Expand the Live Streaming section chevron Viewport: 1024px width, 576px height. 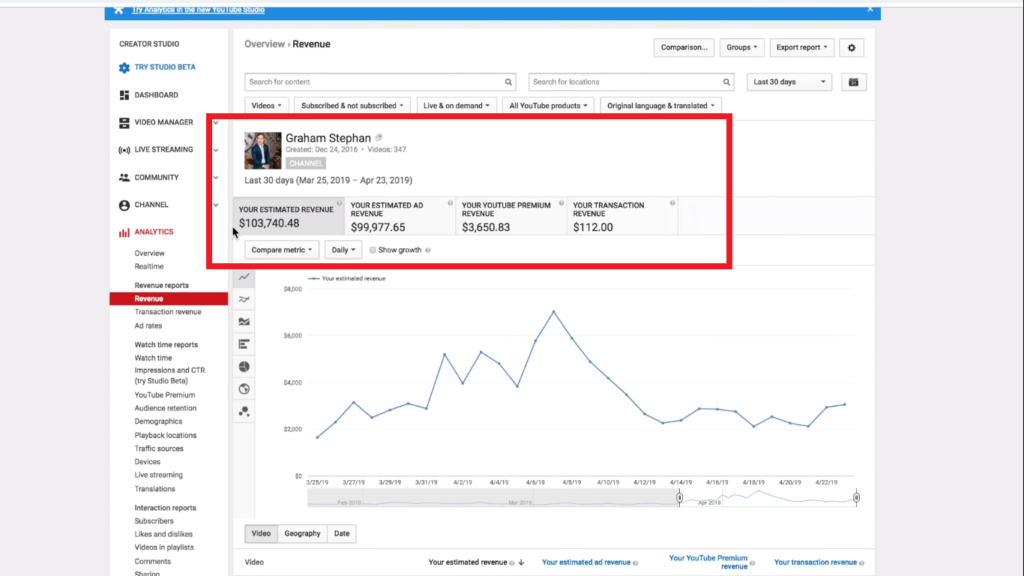point(216,150)
